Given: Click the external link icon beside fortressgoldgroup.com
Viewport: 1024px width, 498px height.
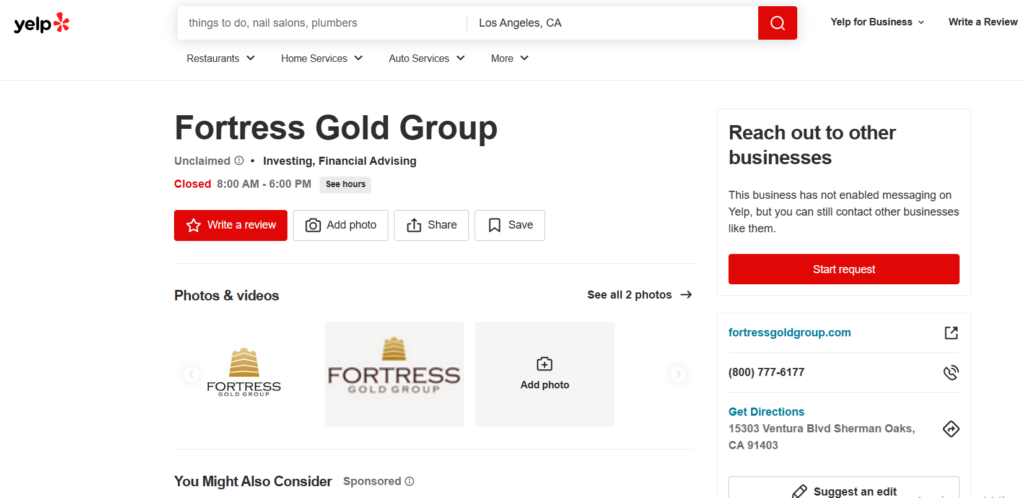Looking at the screenshot, I should [951, 333].
